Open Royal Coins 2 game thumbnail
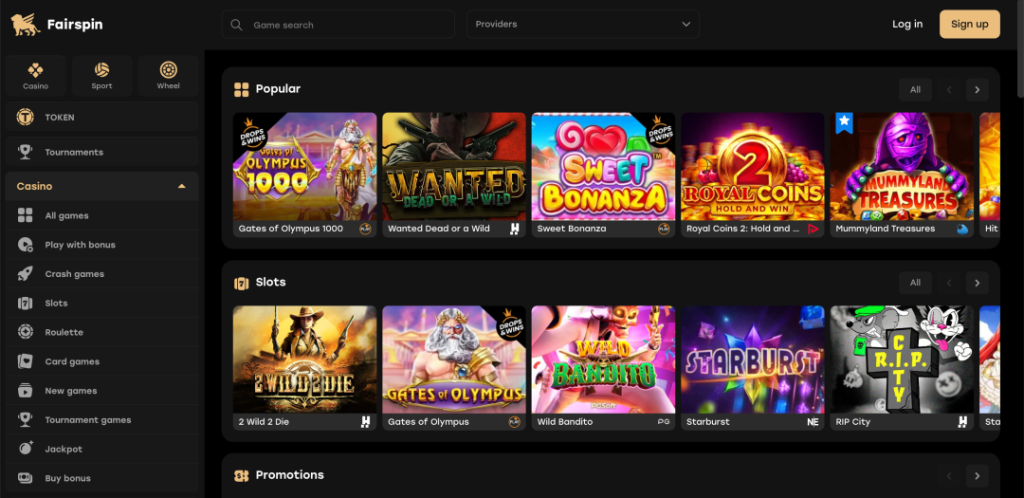The image size is (1024, 498). (752, 166)
